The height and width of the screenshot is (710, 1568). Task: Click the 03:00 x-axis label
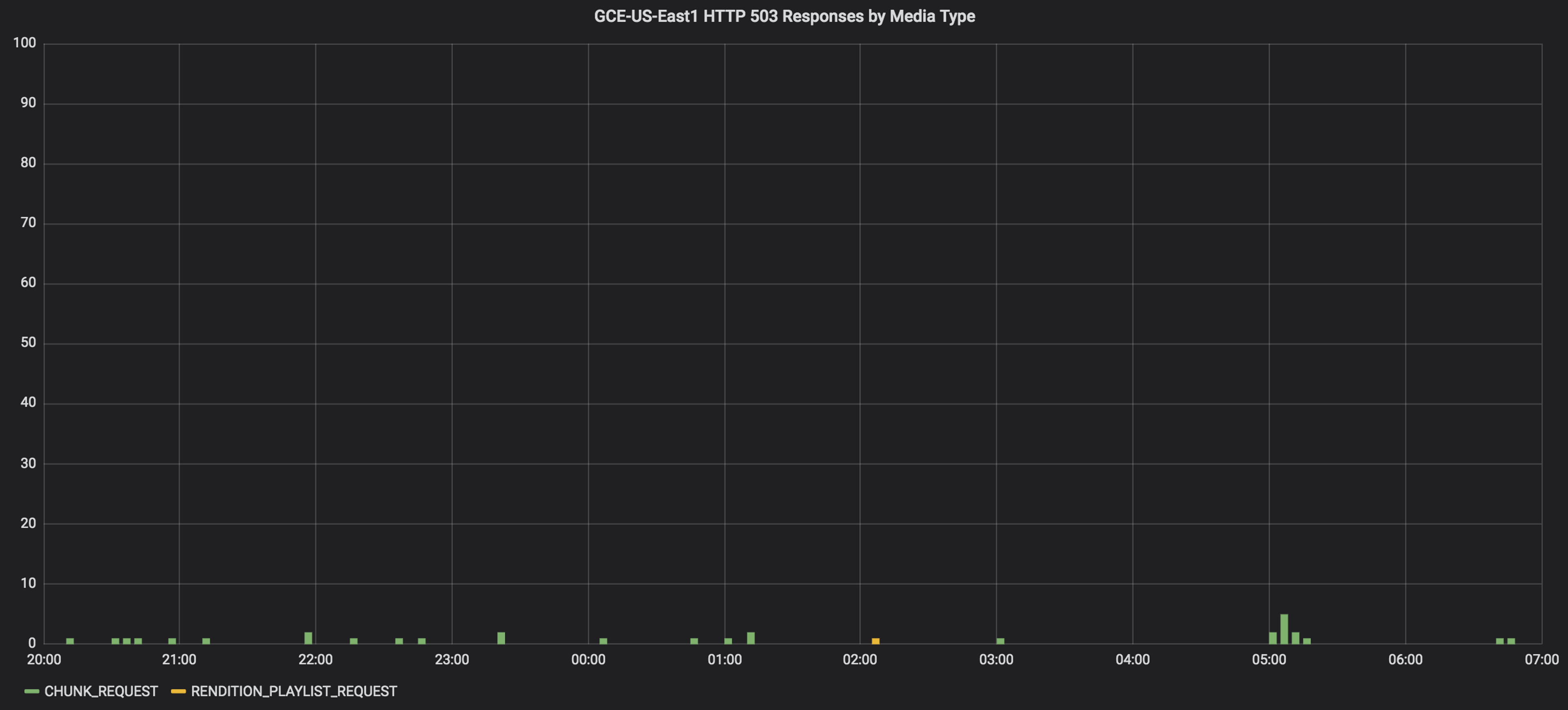(x=996, y=660)
